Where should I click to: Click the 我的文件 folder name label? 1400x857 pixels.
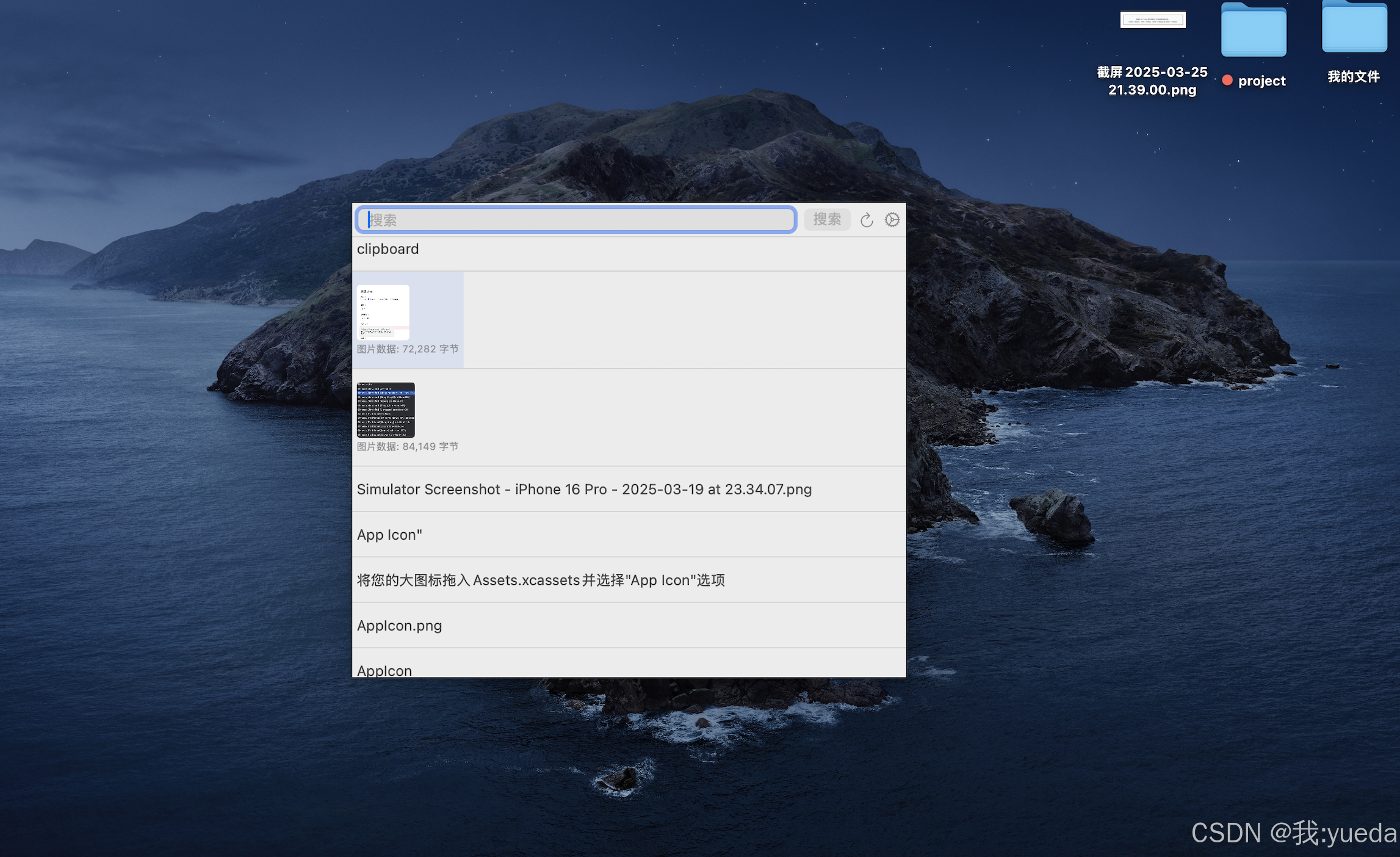tap(1353, 77)
